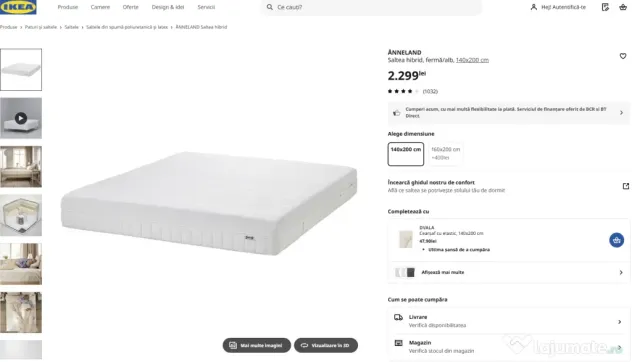Viewport: 632px width, 362px height.
Task: Open the shopping basket icon in header
Action: click(x=623, y=7)
